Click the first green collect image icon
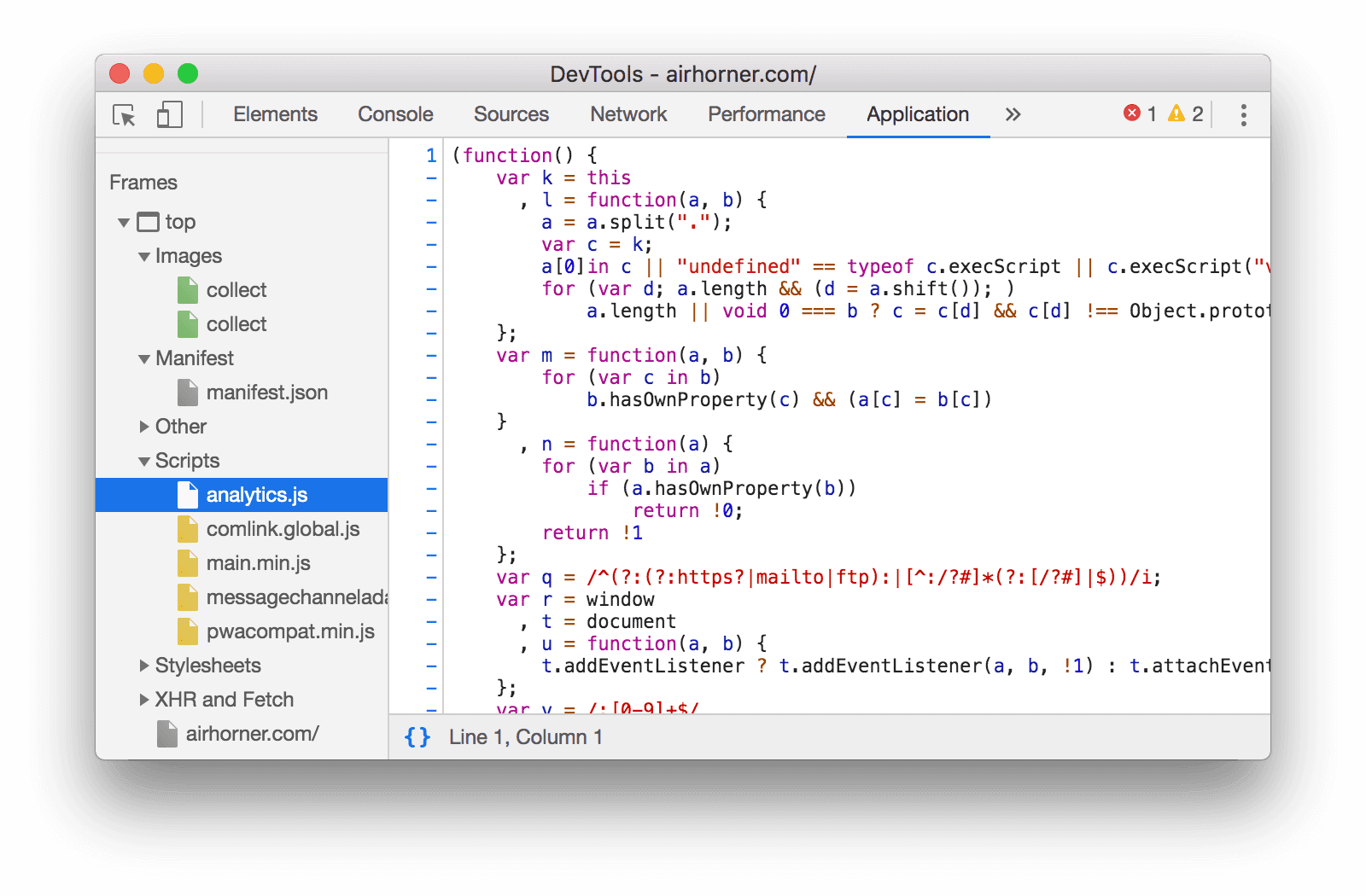 (x=187, y=289)
